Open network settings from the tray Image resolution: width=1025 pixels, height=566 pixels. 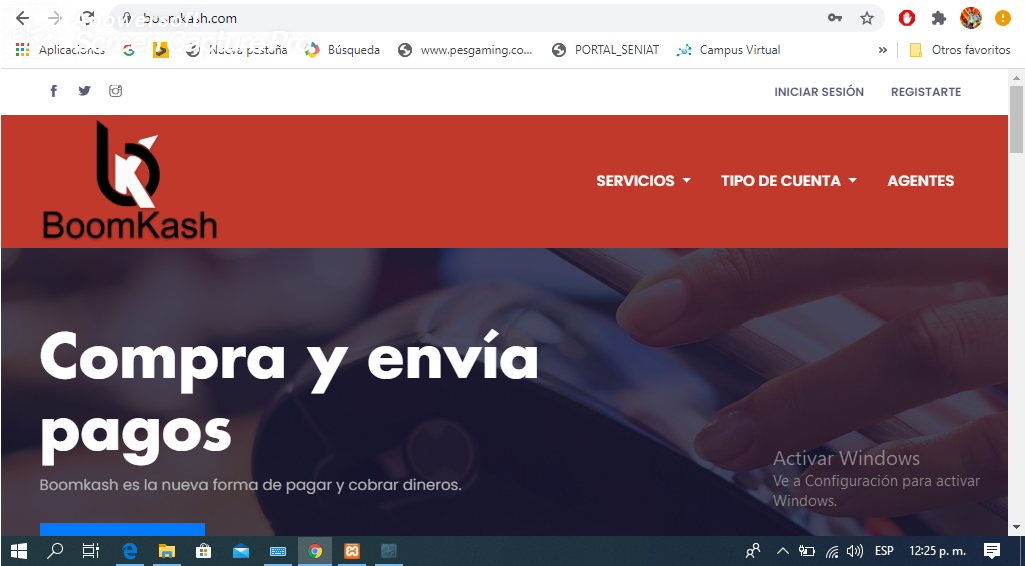832,551
